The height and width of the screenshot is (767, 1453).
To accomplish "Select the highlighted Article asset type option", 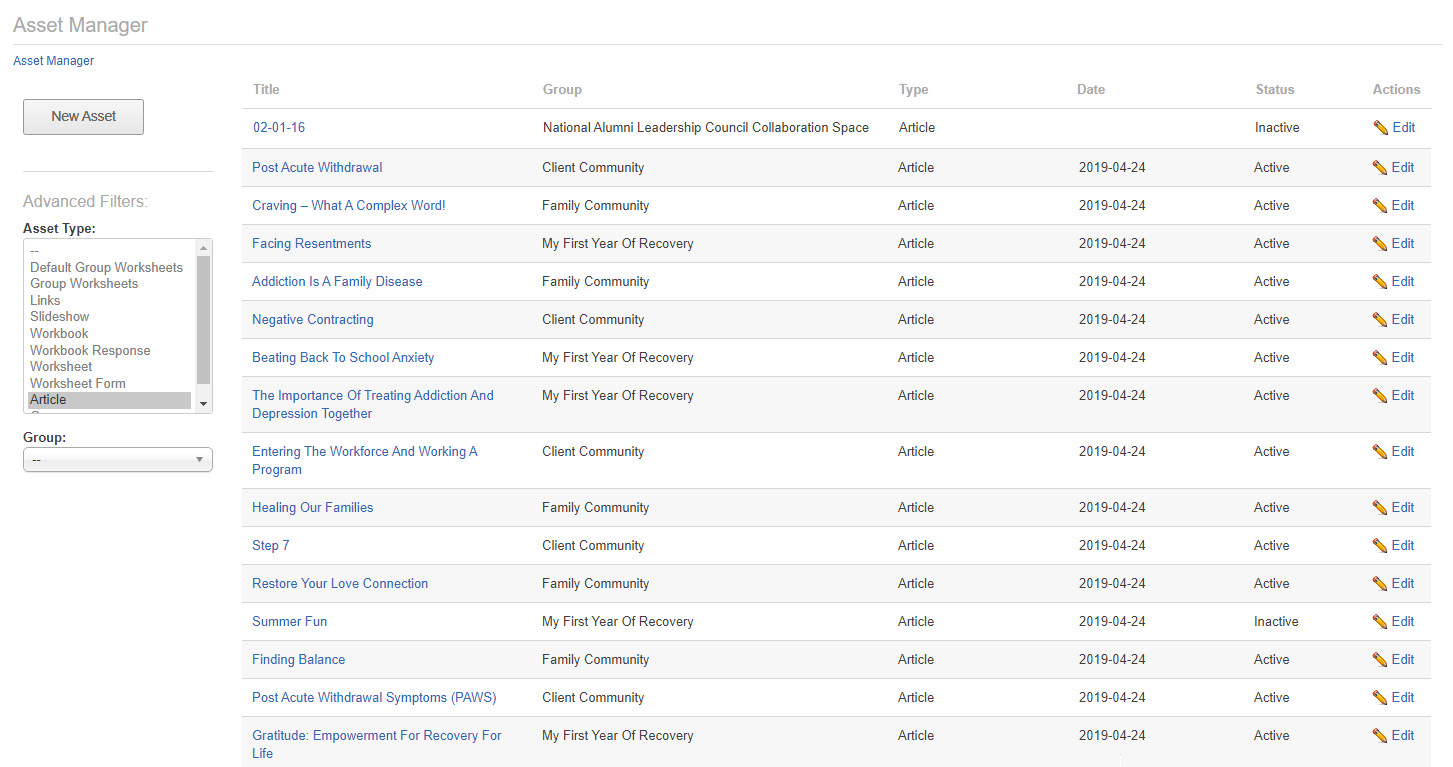I will pyautogui.click(x=109, y=400).
